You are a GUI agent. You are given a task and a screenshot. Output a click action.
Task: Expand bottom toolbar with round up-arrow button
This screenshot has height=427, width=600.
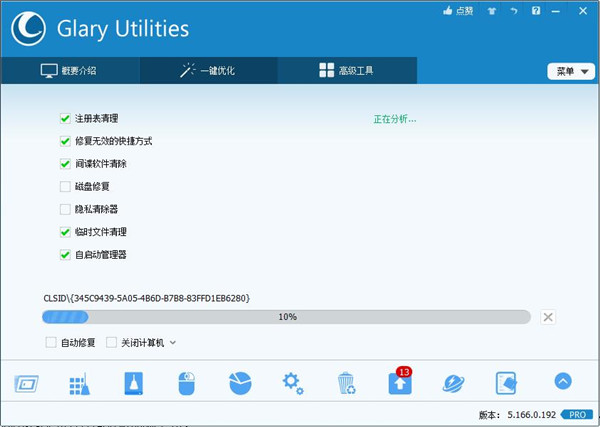(x=562, y=382)
